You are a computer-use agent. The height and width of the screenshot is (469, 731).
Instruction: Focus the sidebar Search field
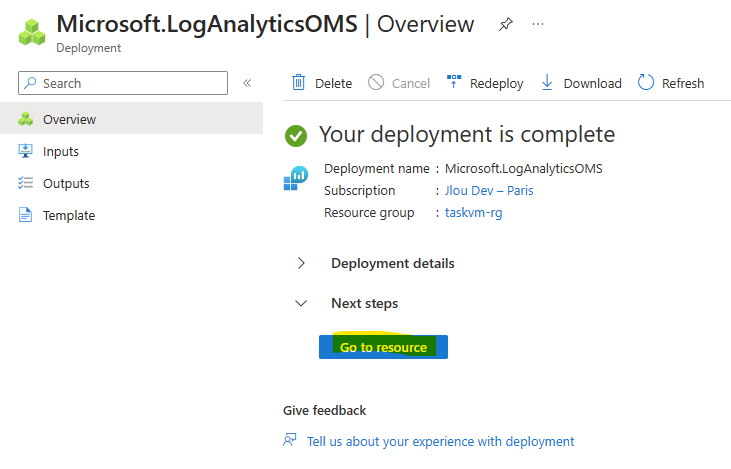[123, 83]
